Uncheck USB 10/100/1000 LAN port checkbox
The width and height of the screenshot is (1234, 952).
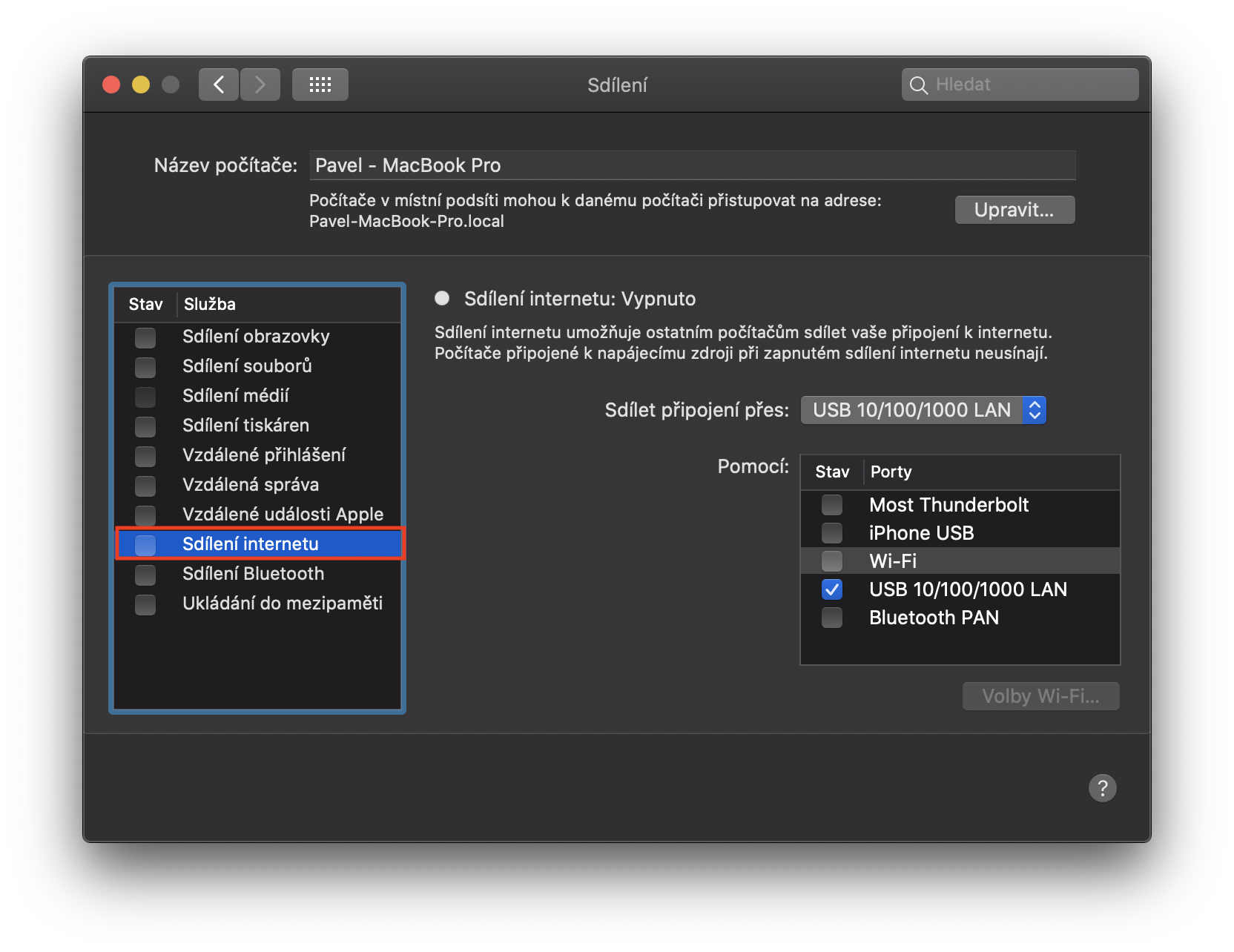832,589
